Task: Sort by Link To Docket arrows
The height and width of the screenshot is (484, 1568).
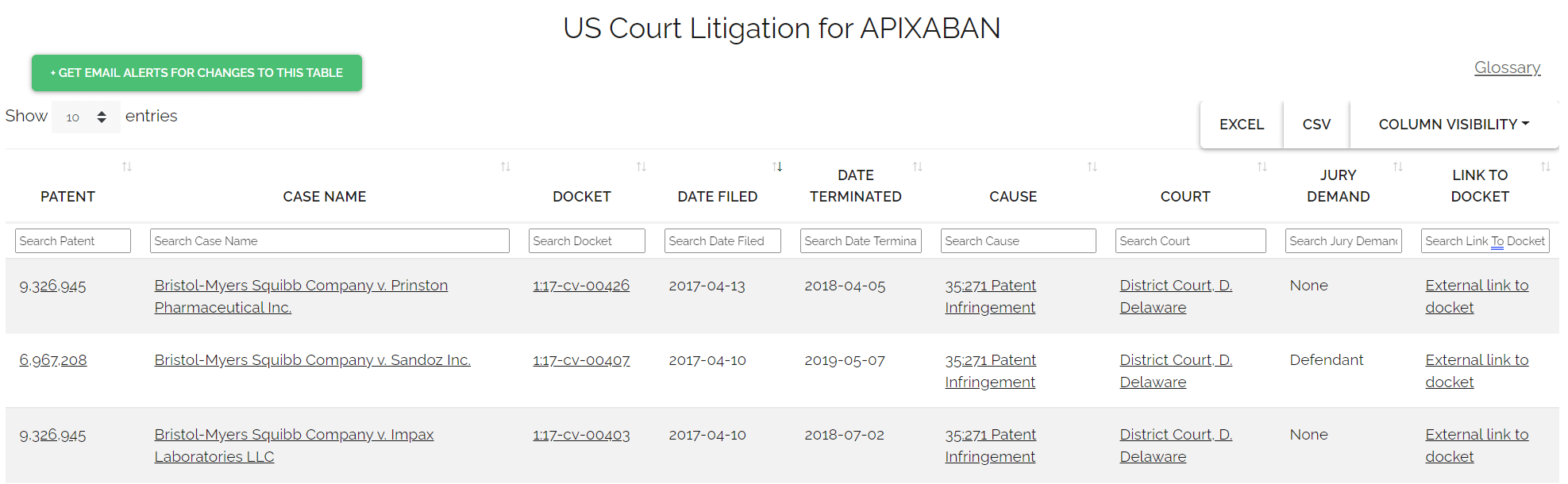Action: point(1546,167)
